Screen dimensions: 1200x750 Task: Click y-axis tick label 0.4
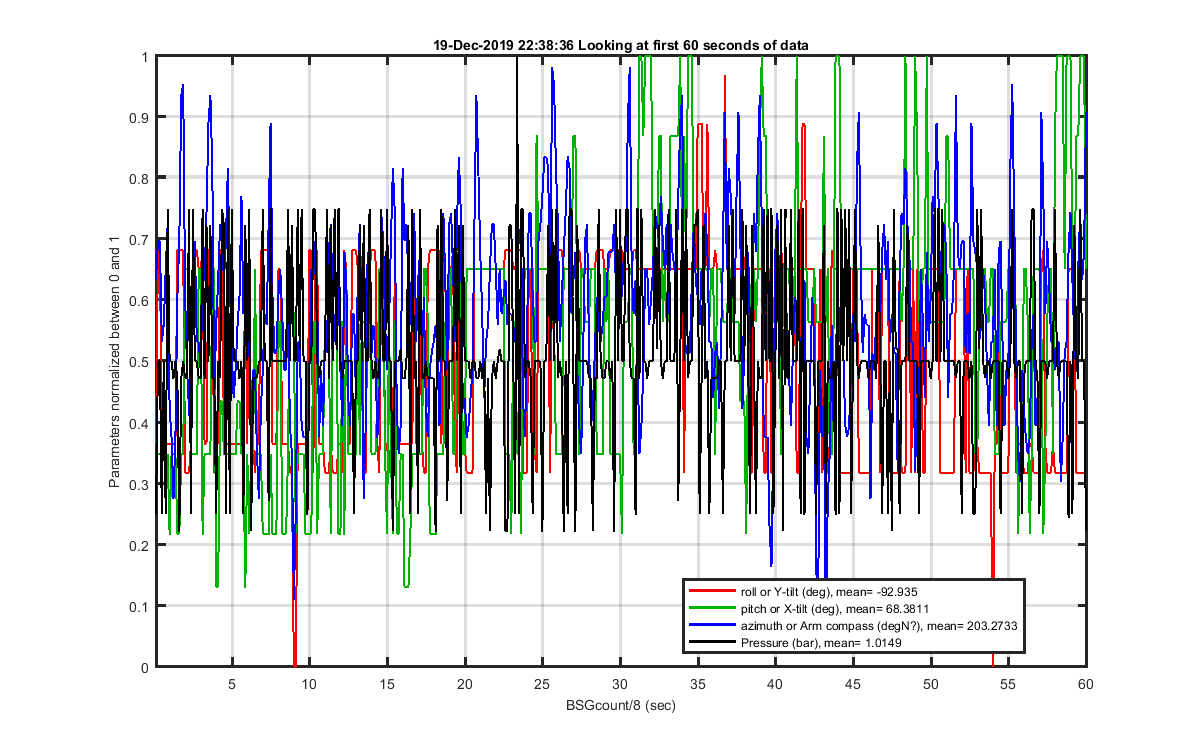tap(138, 423)
